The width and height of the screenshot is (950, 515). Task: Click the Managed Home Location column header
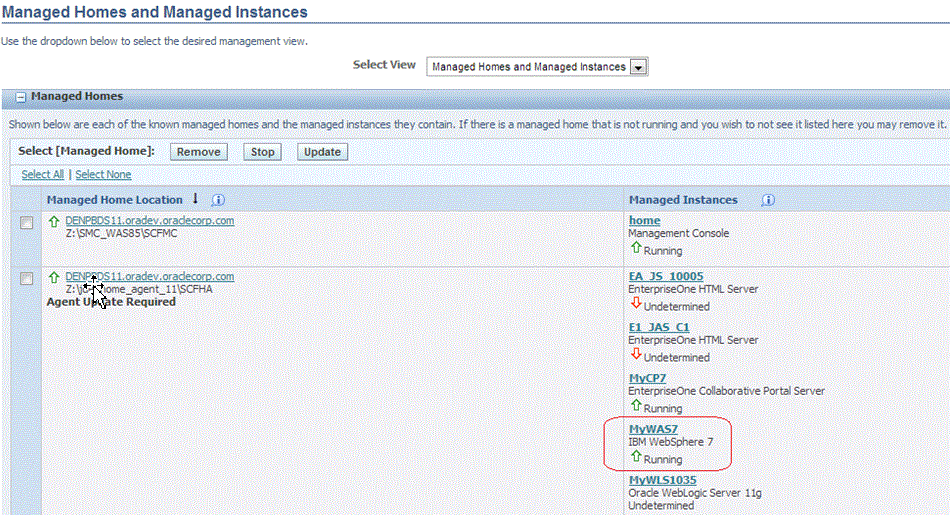[x=115, y=200]
